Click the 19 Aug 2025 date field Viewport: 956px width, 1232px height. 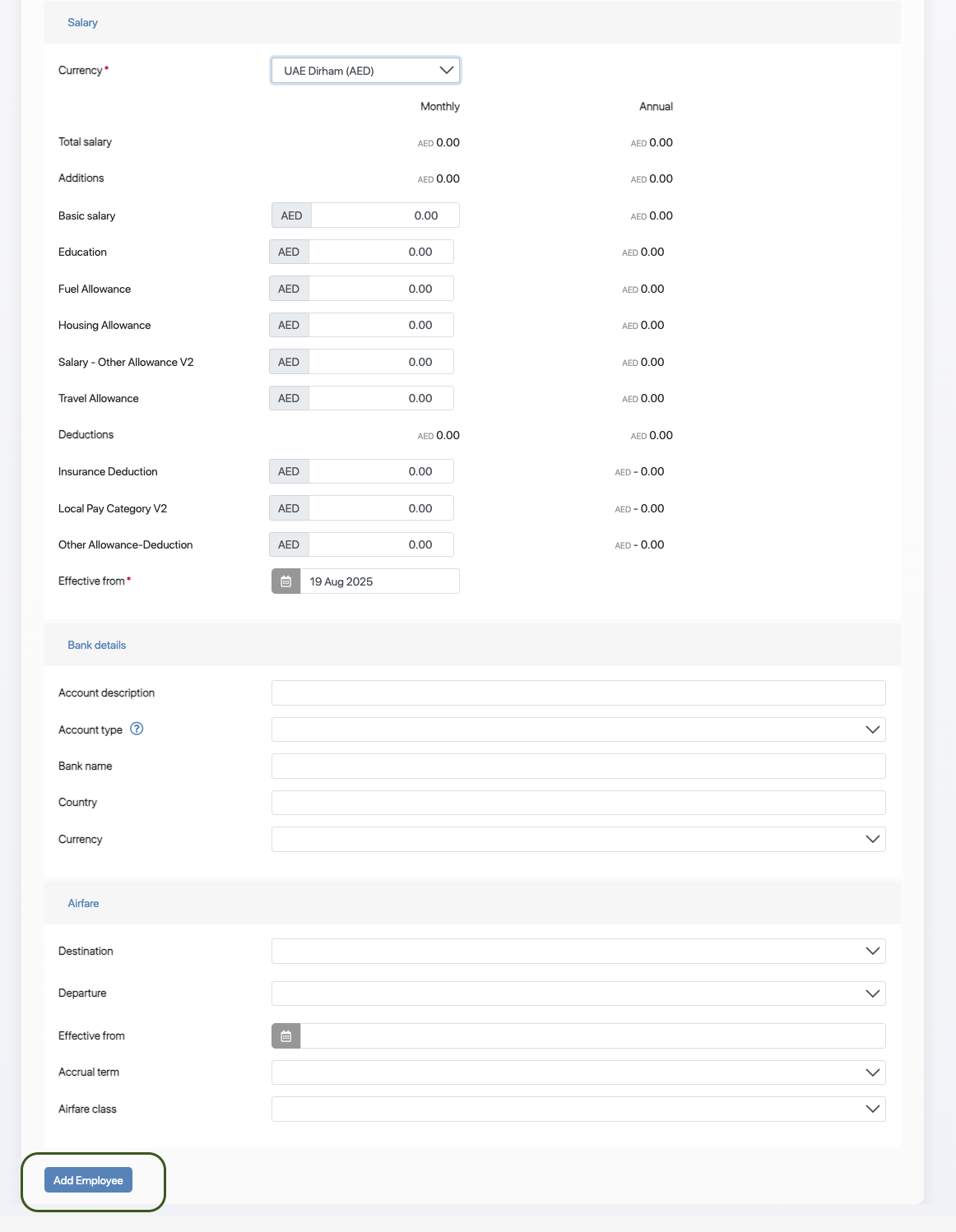pyautogui.click(x=379, y=581)
